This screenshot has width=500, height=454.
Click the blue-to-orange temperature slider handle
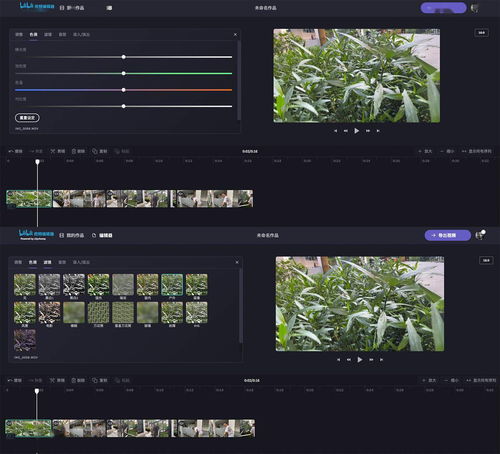[124, 90]
